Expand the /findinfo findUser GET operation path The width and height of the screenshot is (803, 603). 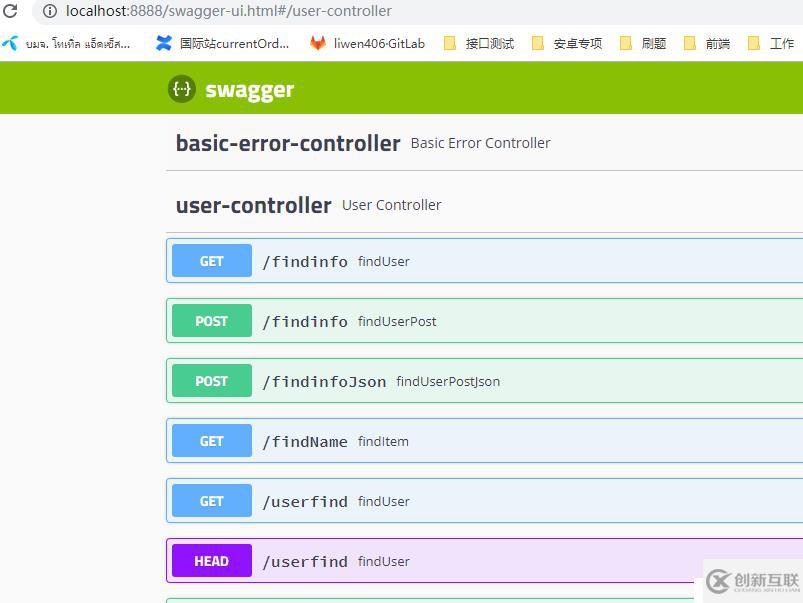point(305,262)
